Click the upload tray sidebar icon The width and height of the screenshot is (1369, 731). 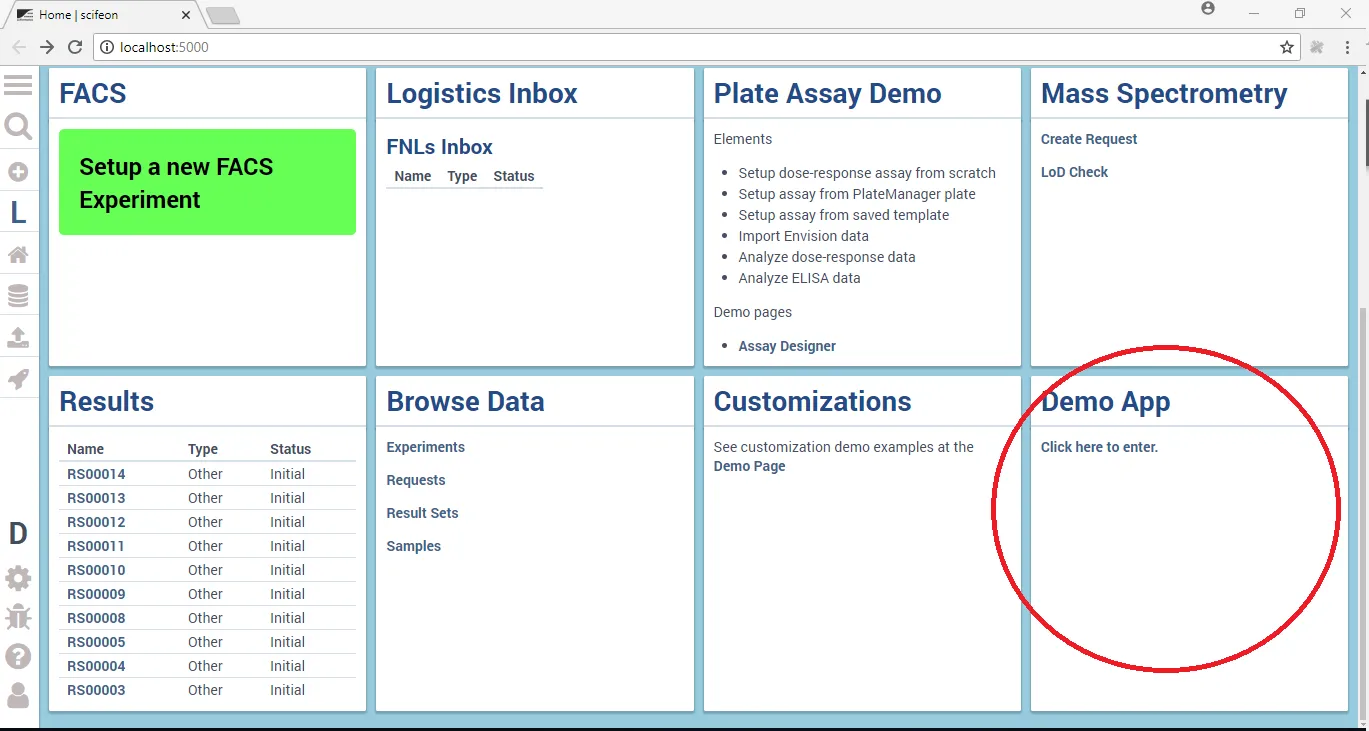point(18,338)
